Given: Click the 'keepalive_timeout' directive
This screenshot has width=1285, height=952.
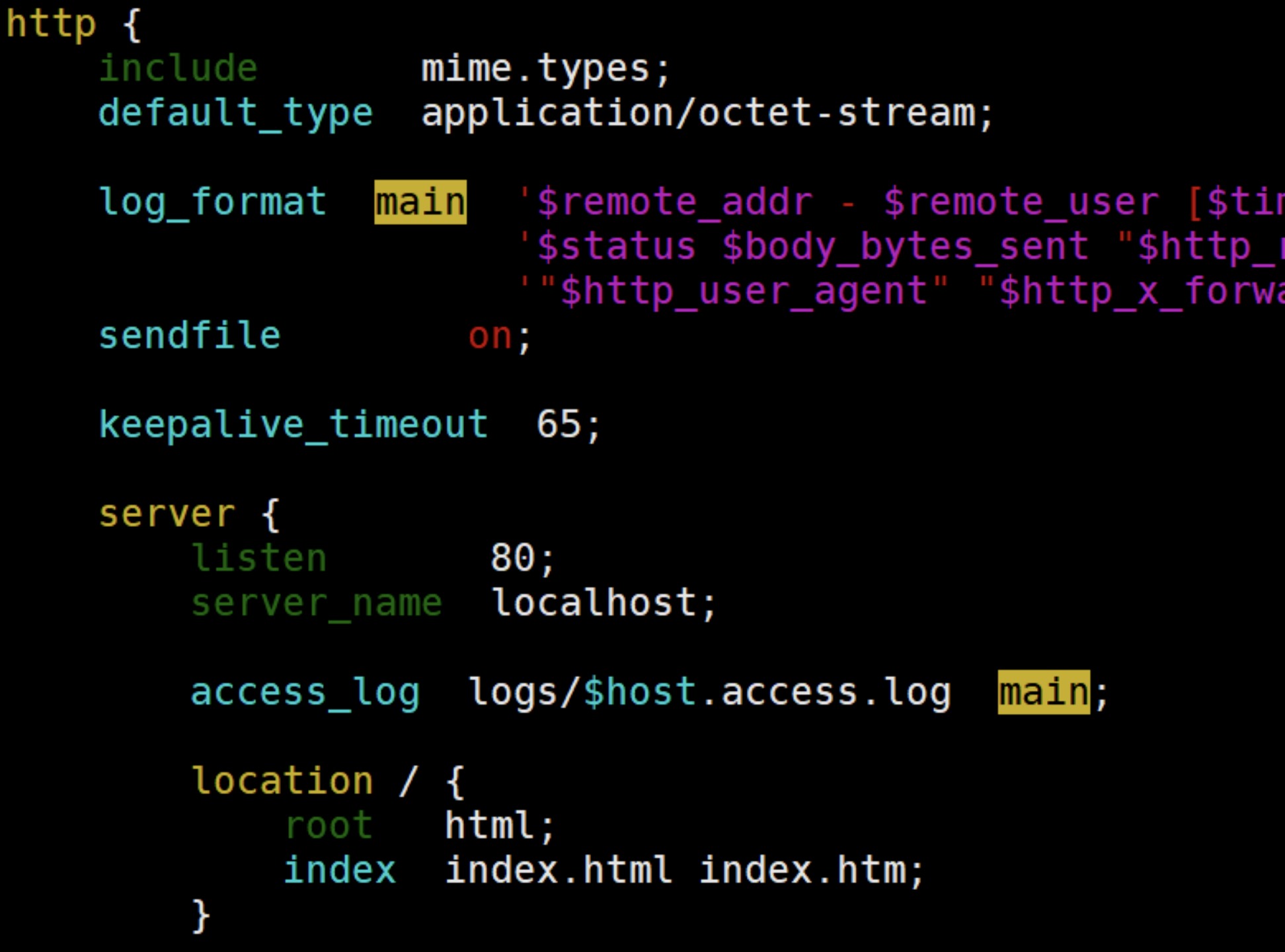Looking at the screenshot, I should [293, 425].
